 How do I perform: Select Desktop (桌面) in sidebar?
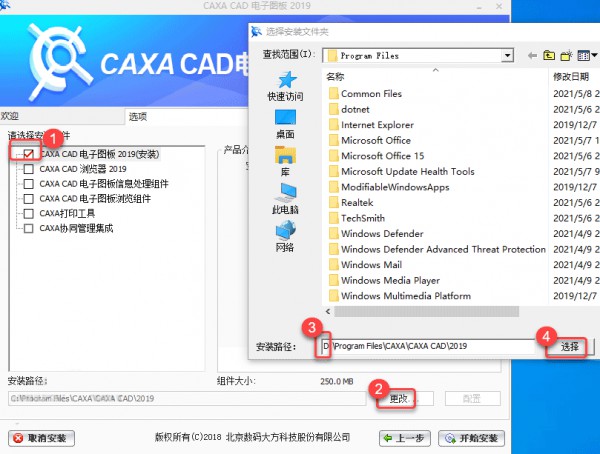[x=285, y=124]
